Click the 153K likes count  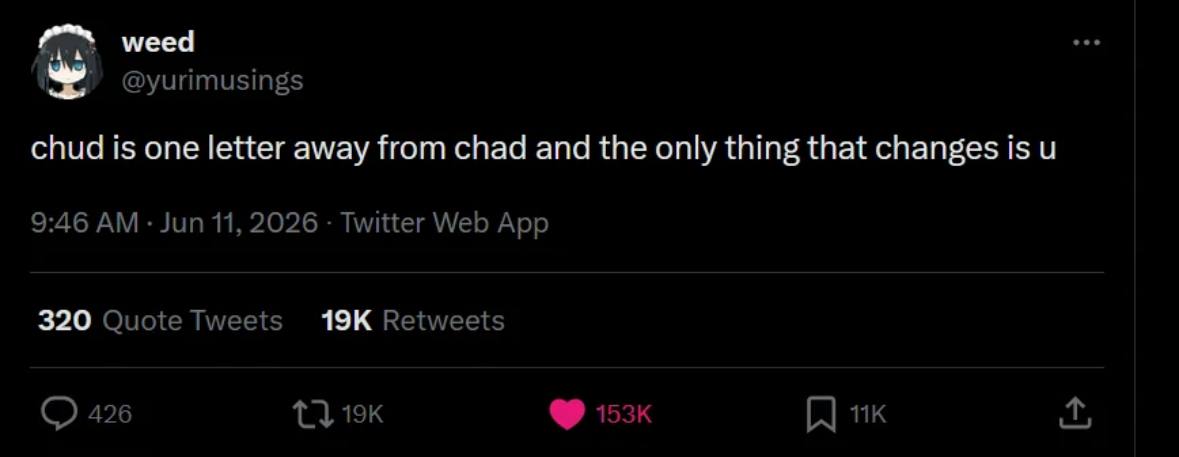pos(623,414)
